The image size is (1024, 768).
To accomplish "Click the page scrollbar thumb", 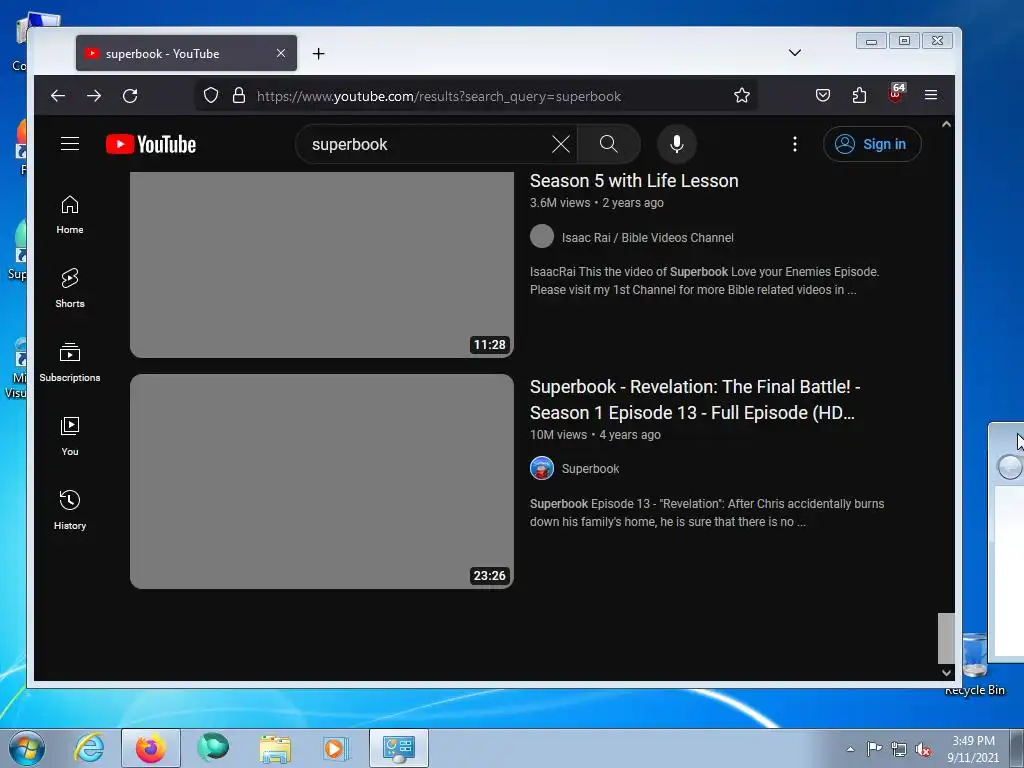I will 946,638.
